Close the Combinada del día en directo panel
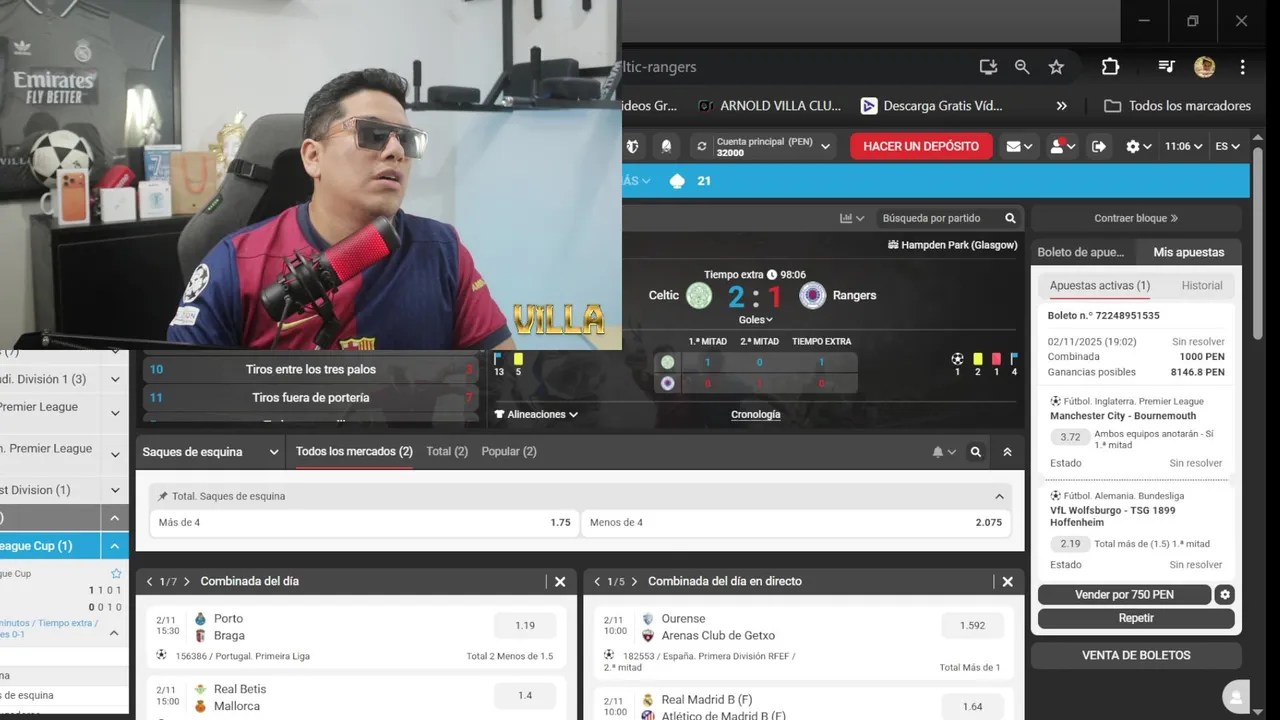The image size is (1280, 720). 1007,581
